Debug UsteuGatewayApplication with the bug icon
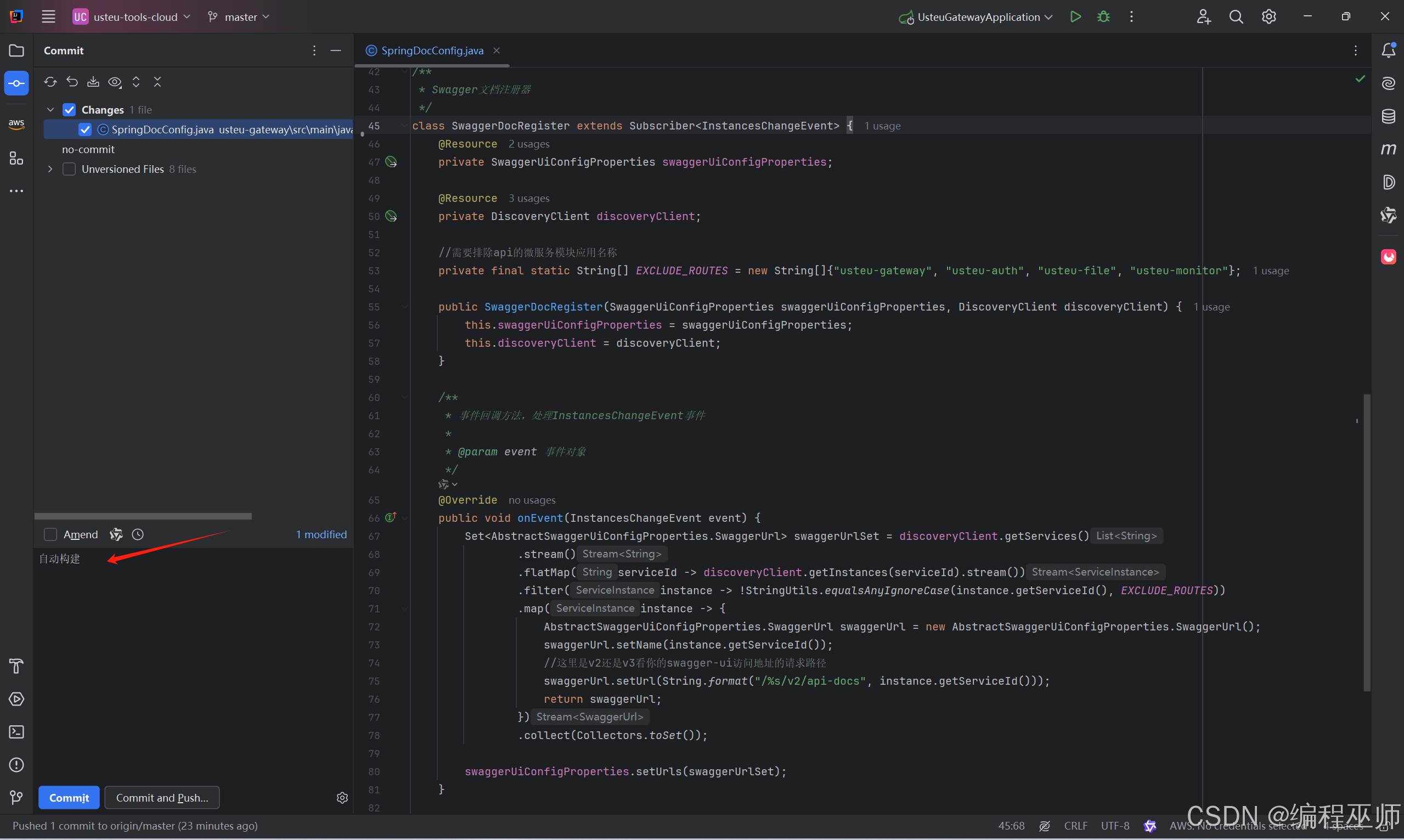The height and width of the screenshot is (840, 1404). click(1103, 16)
